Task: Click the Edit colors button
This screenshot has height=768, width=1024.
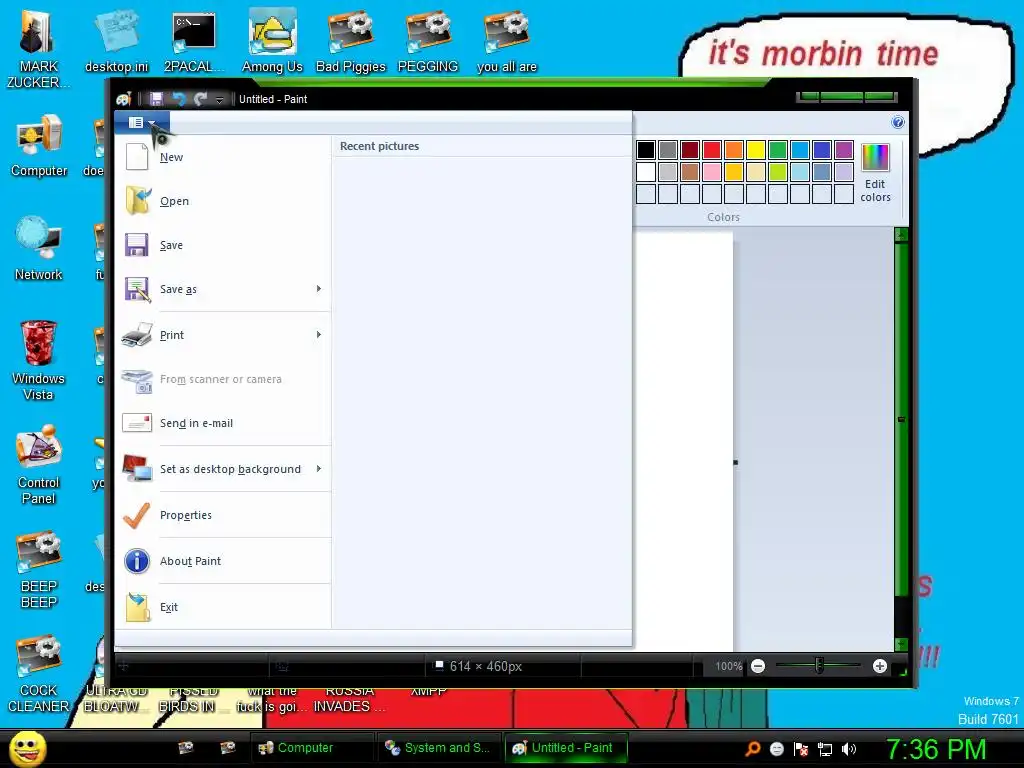Action: 875,173
